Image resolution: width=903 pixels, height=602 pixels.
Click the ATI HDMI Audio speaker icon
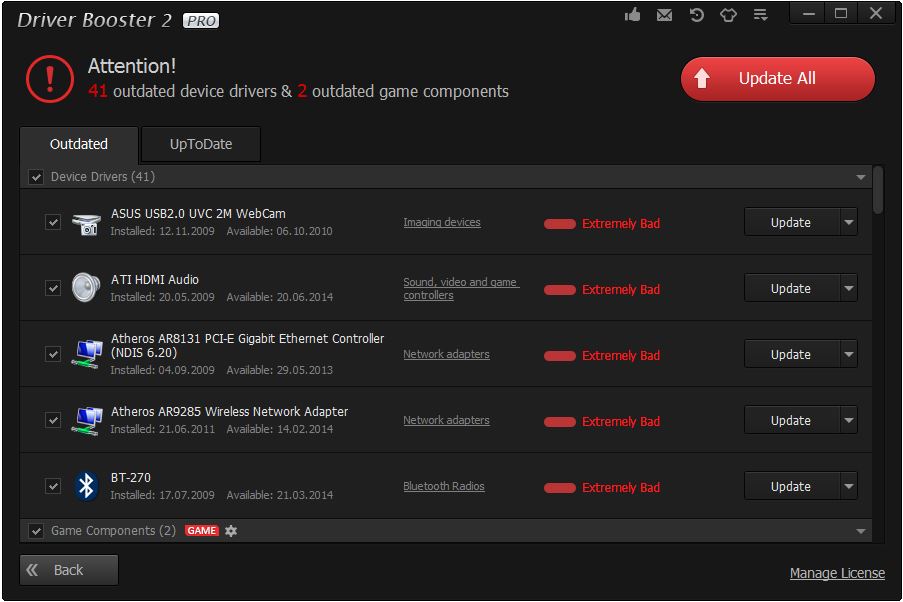86,287
